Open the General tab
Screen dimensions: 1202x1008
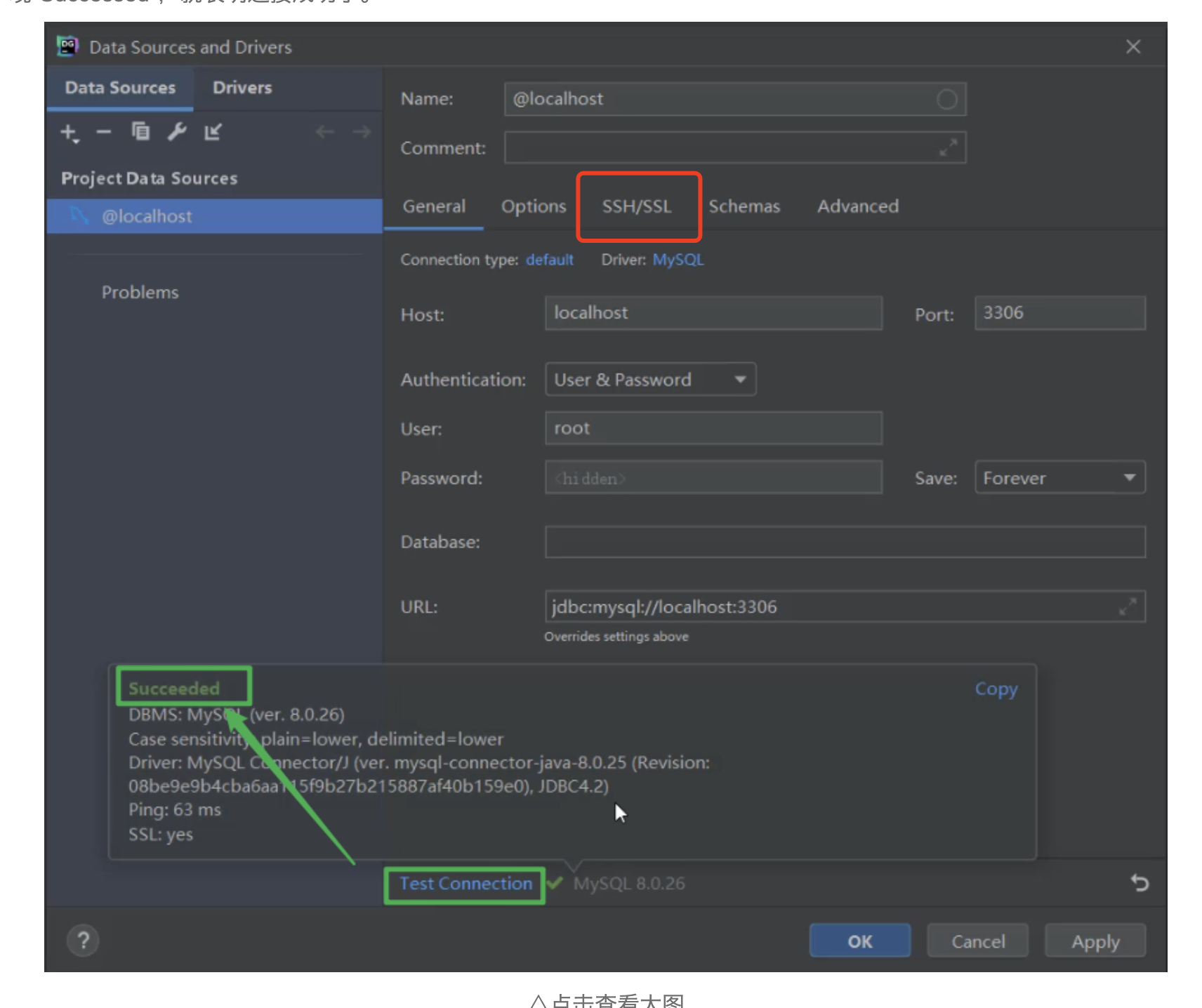434,206
